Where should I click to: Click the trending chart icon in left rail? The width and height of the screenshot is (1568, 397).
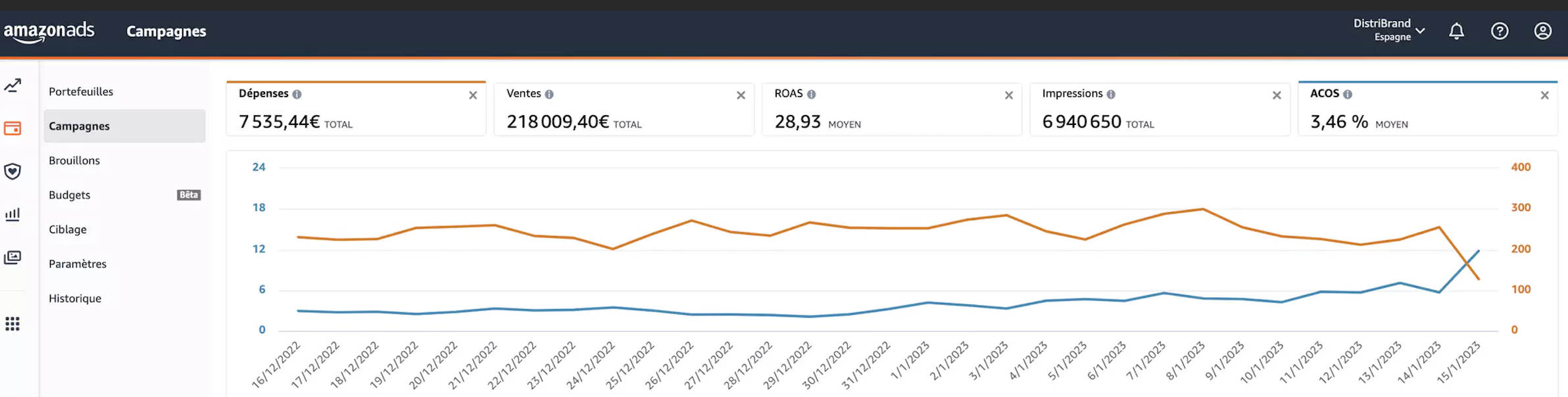[x=12, y=85]
